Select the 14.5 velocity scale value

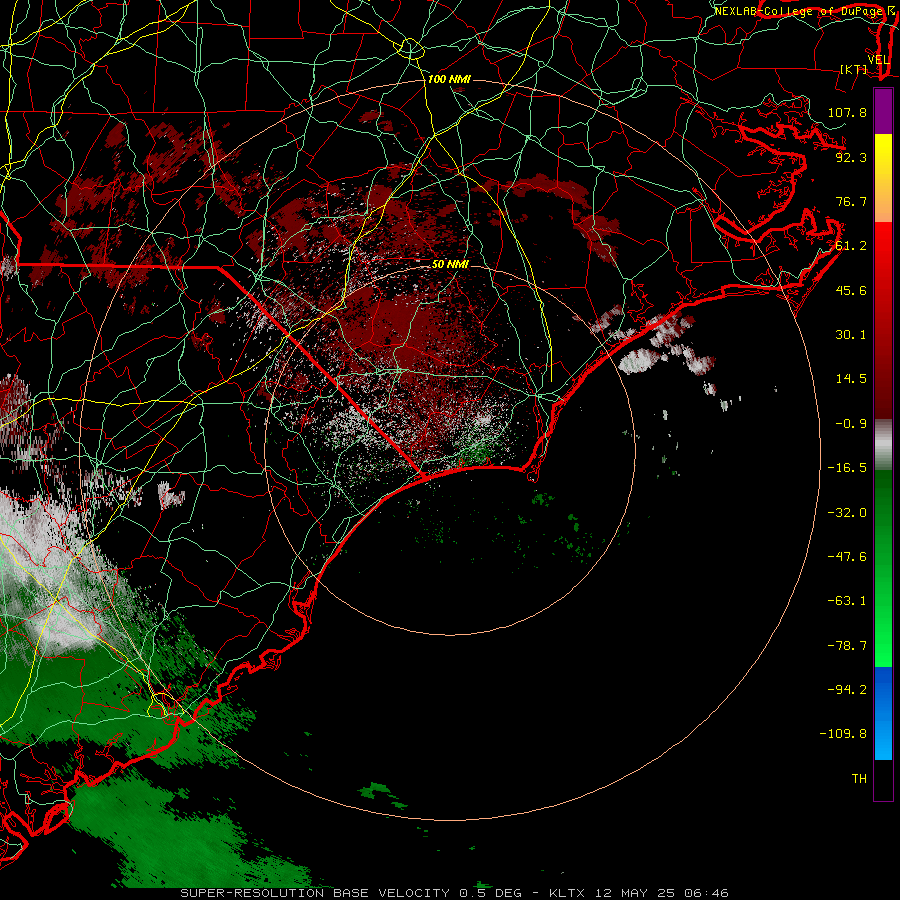click(x=851, y=379)
